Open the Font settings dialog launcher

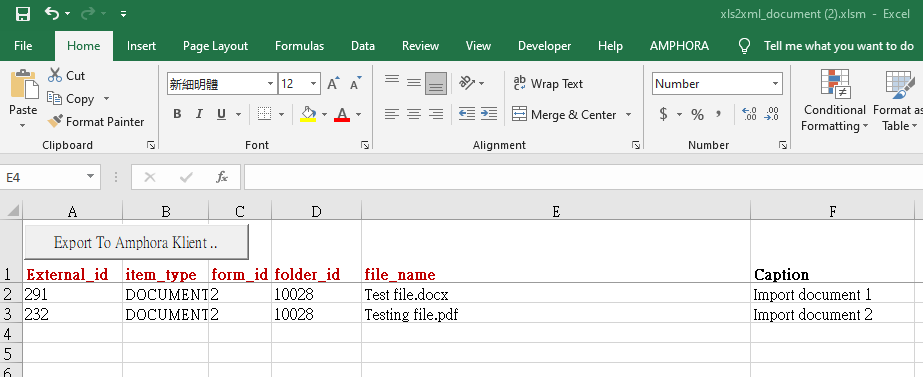[365, 145]
